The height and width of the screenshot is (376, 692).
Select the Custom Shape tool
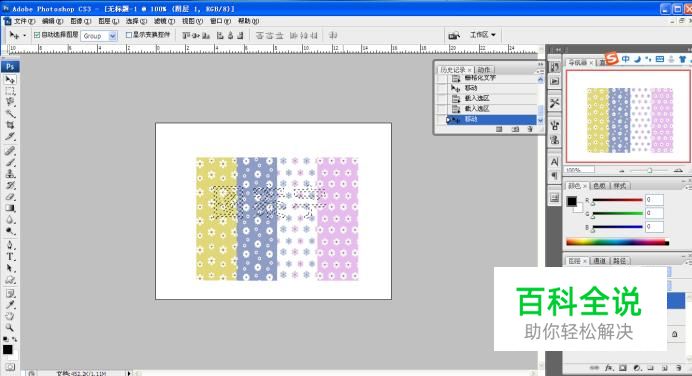pyautogui.click(x=10, y=279)
